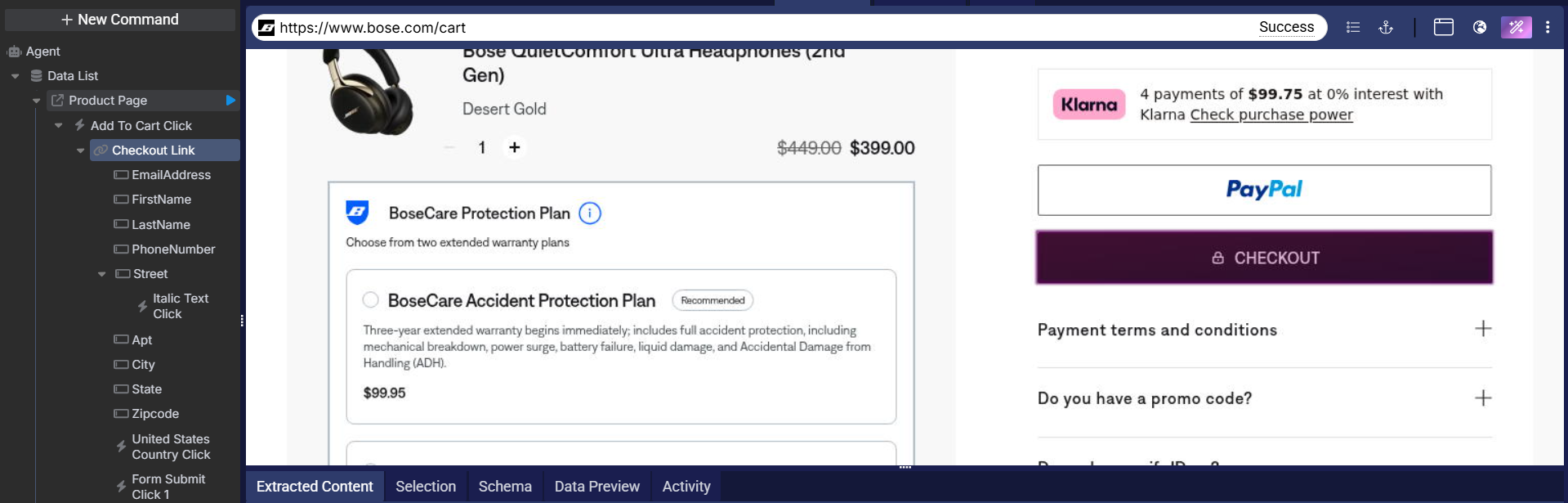Screen dimensions: 1568x503
Task: Select BoseCare Accident Protection Plan radio button
Action: tap(371, 300)
